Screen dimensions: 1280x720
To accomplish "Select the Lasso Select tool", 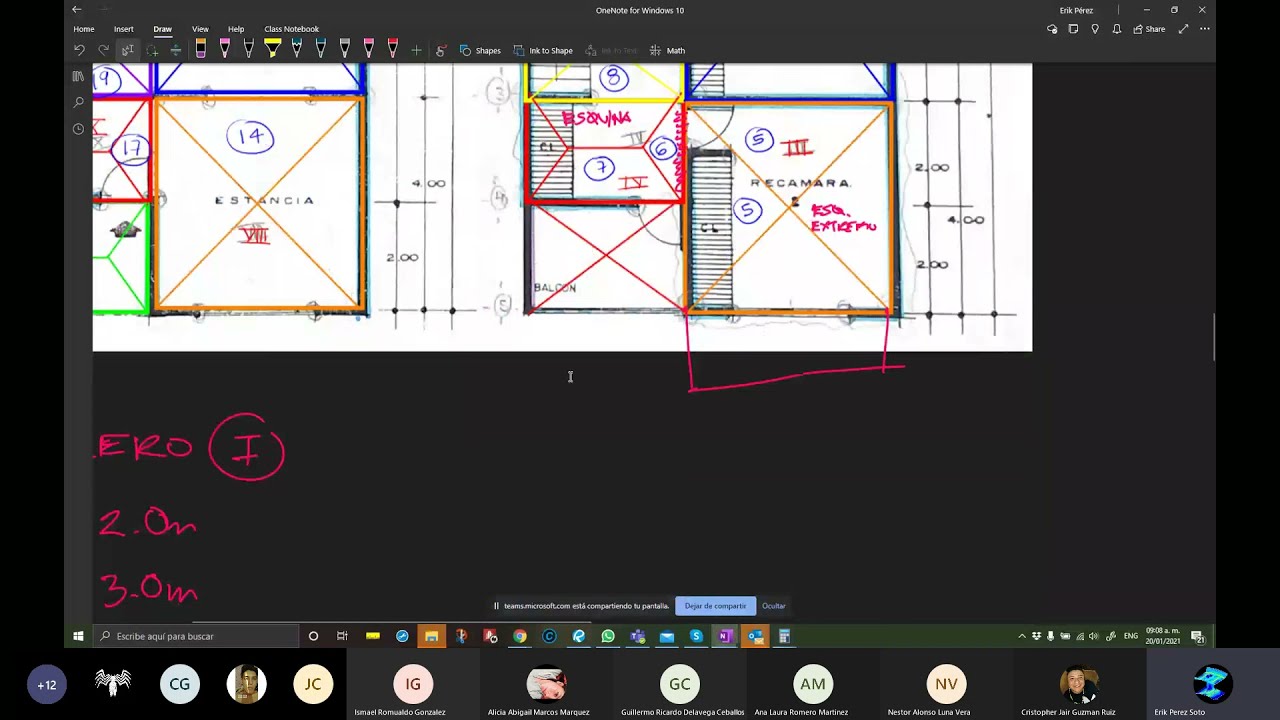I will 152,50.
